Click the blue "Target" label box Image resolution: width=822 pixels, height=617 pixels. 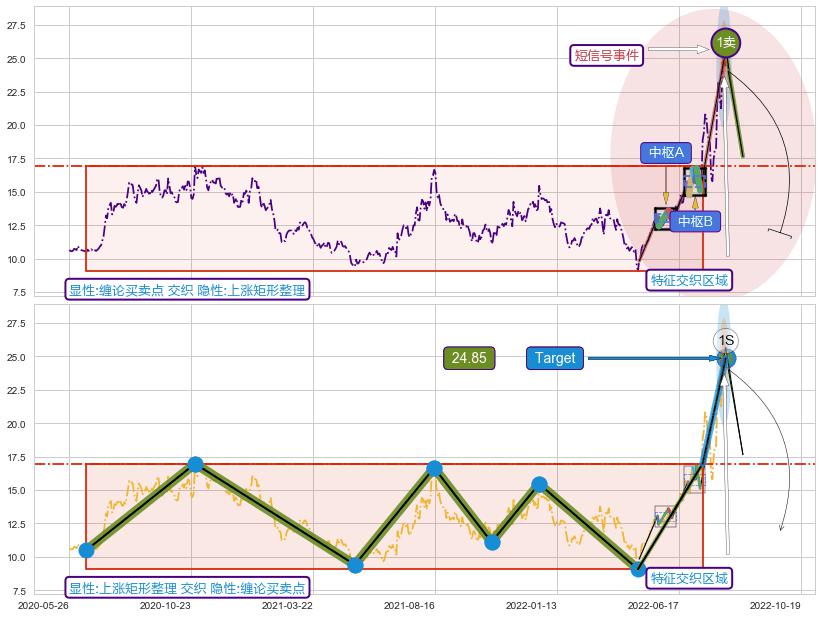pos(555,358)
